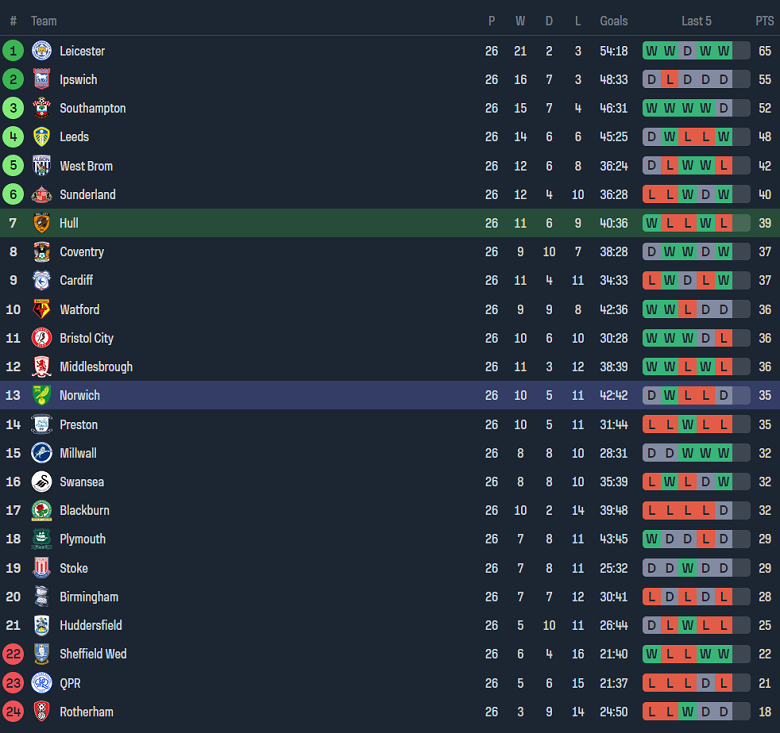Open the Sheffield Wed team link
The width and height of the screenshot is (780, 733).
93,654
